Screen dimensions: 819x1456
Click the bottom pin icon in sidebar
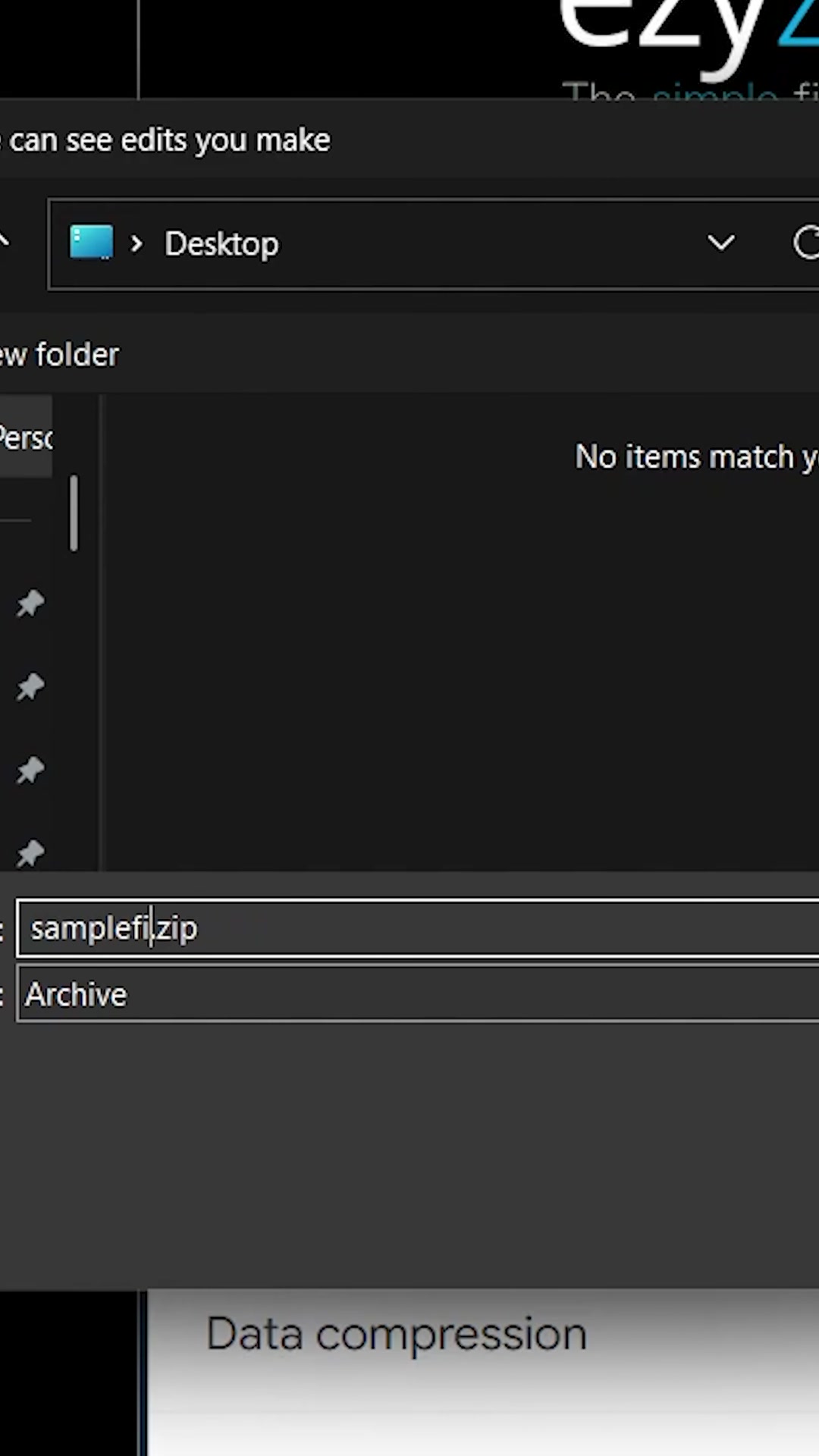(30, 853)
